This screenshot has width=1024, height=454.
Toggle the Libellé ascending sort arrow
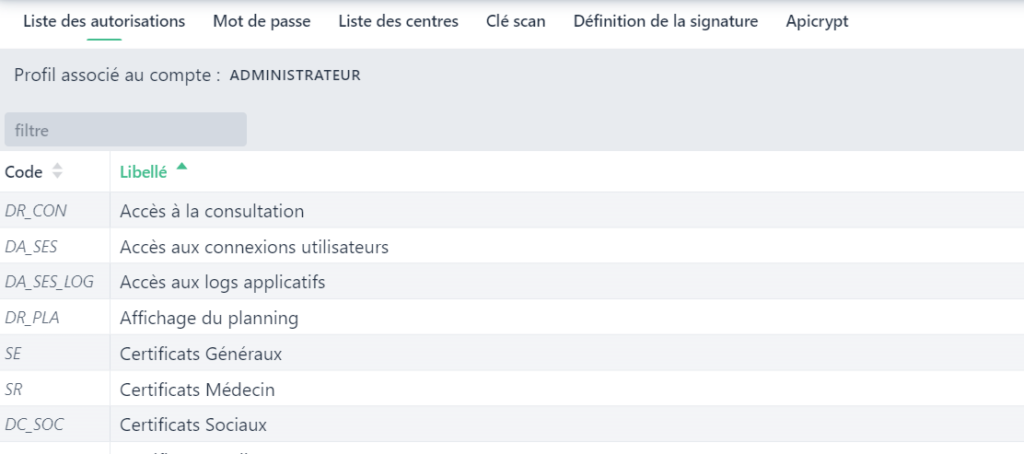(x=181, y=168)
